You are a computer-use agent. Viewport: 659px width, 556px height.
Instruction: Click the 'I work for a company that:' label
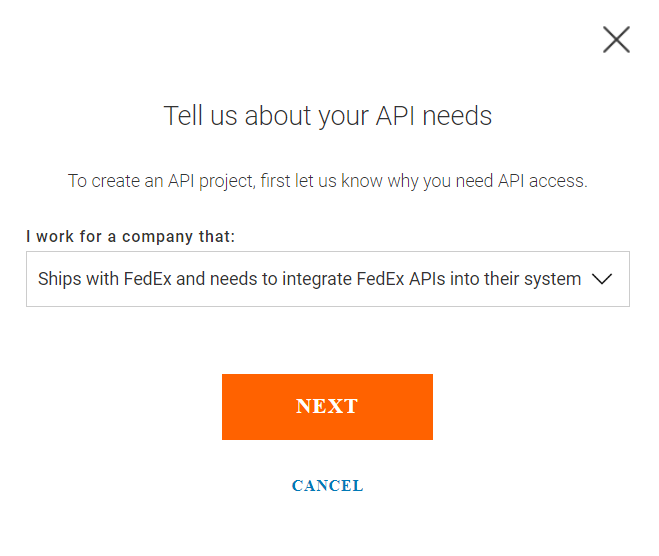[x=130, y=237]
